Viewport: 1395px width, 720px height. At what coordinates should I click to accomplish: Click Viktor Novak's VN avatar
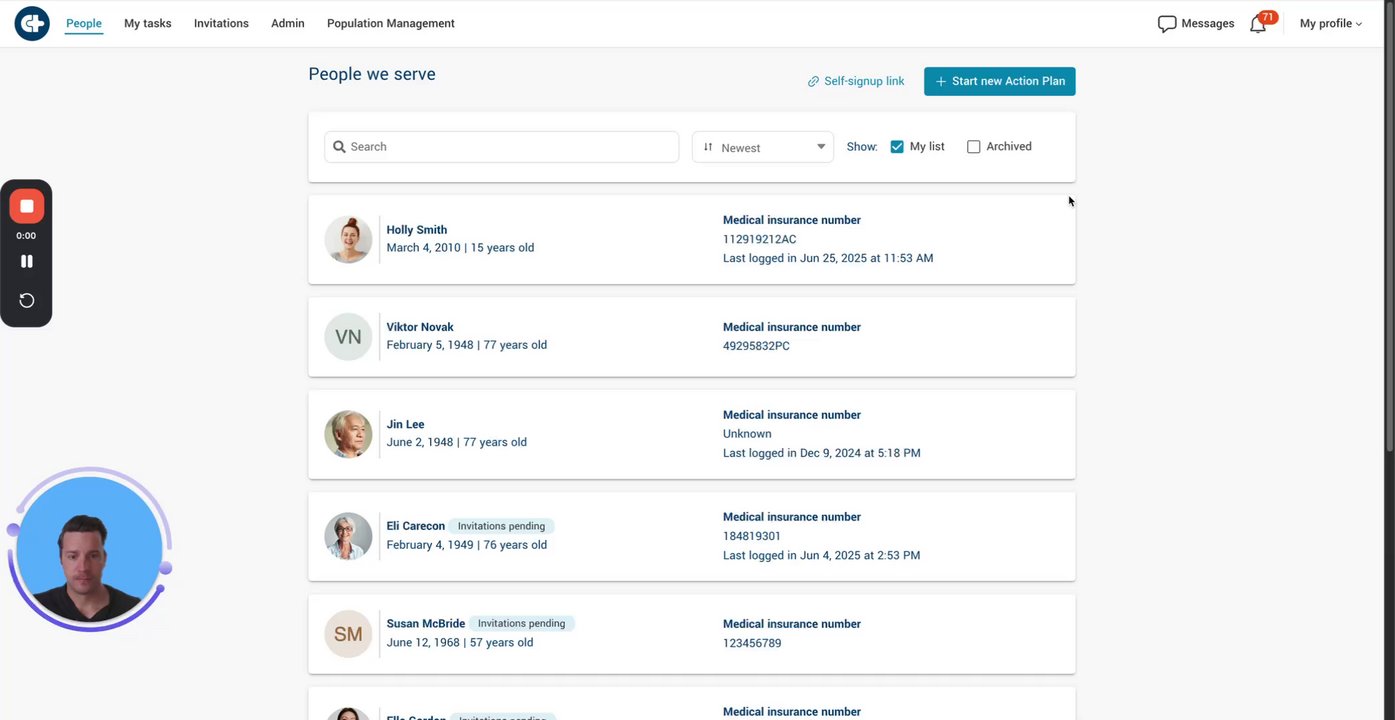point(348,337)
